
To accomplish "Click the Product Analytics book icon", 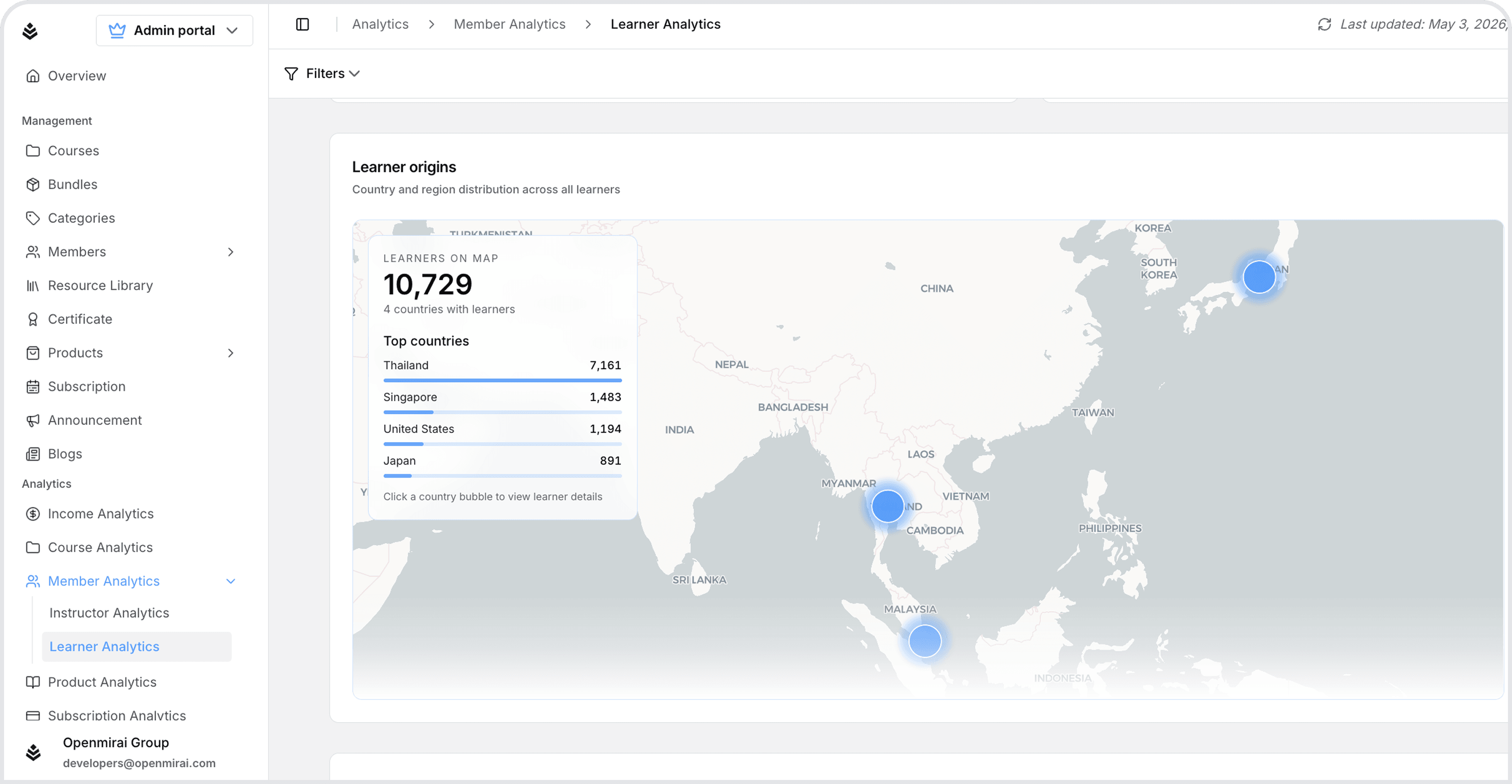I will (33, 682).
